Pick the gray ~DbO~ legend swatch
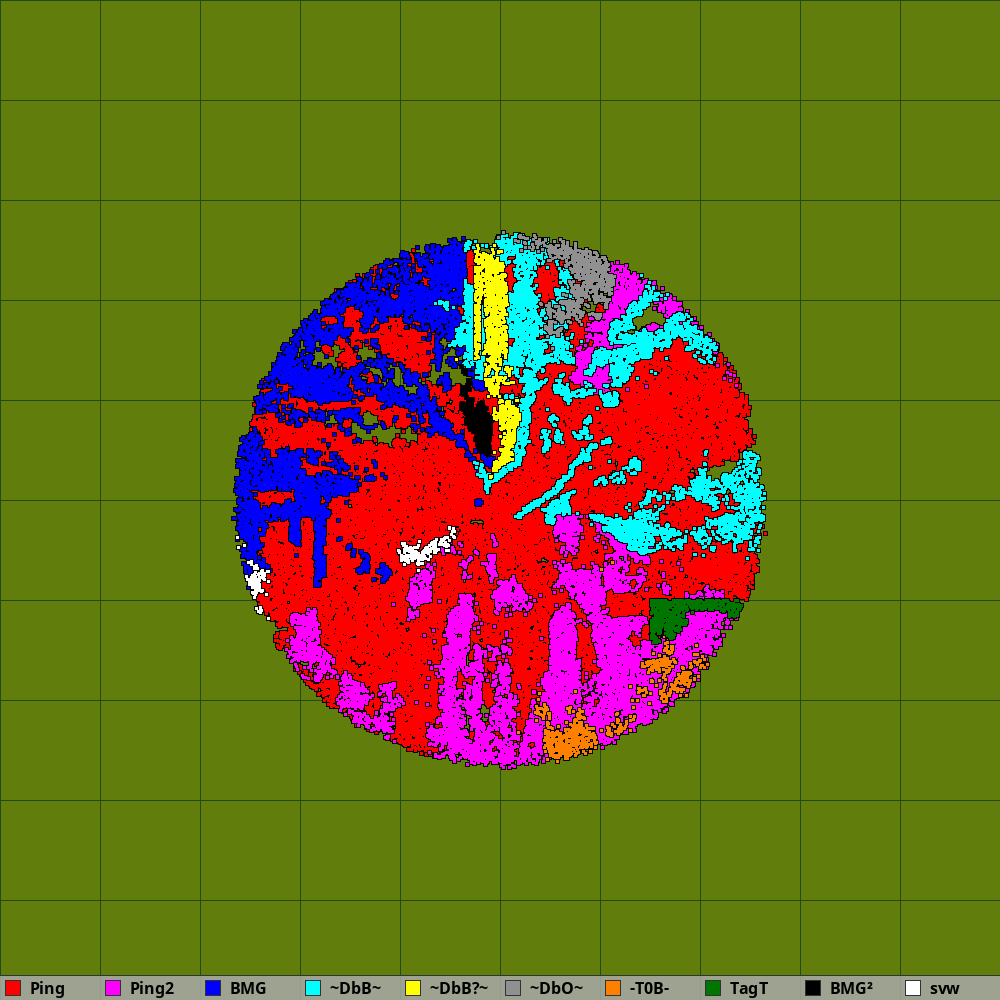 point(513,988)
